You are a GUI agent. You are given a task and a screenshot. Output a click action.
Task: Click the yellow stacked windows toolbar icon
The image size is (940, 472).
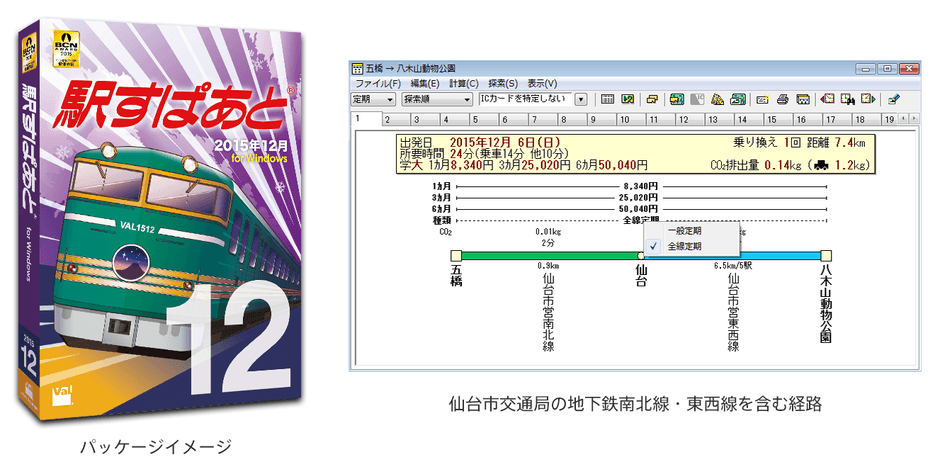click(x=652, y=99)
